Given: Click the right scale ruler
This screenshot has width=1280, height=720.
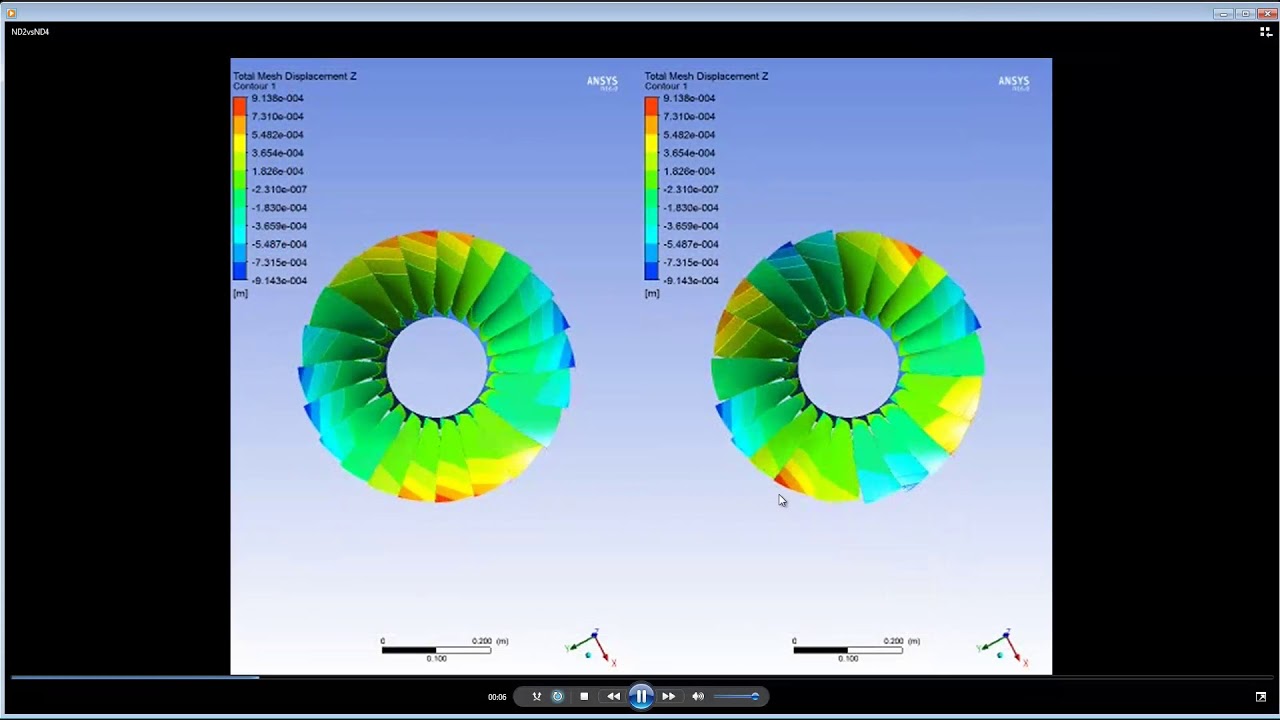Looking at the screenshot, I should (857, 649).
